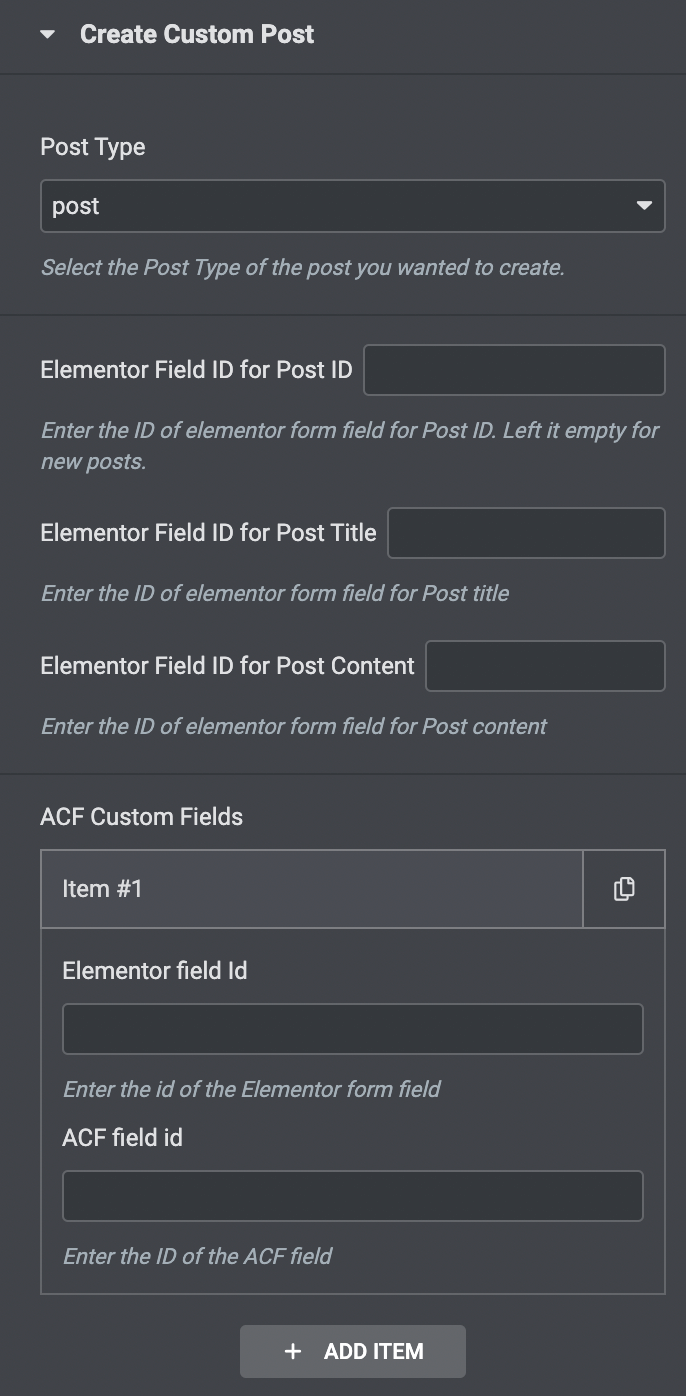
Task: Click the Create Custom Post heading text
Action: point(197,35)
